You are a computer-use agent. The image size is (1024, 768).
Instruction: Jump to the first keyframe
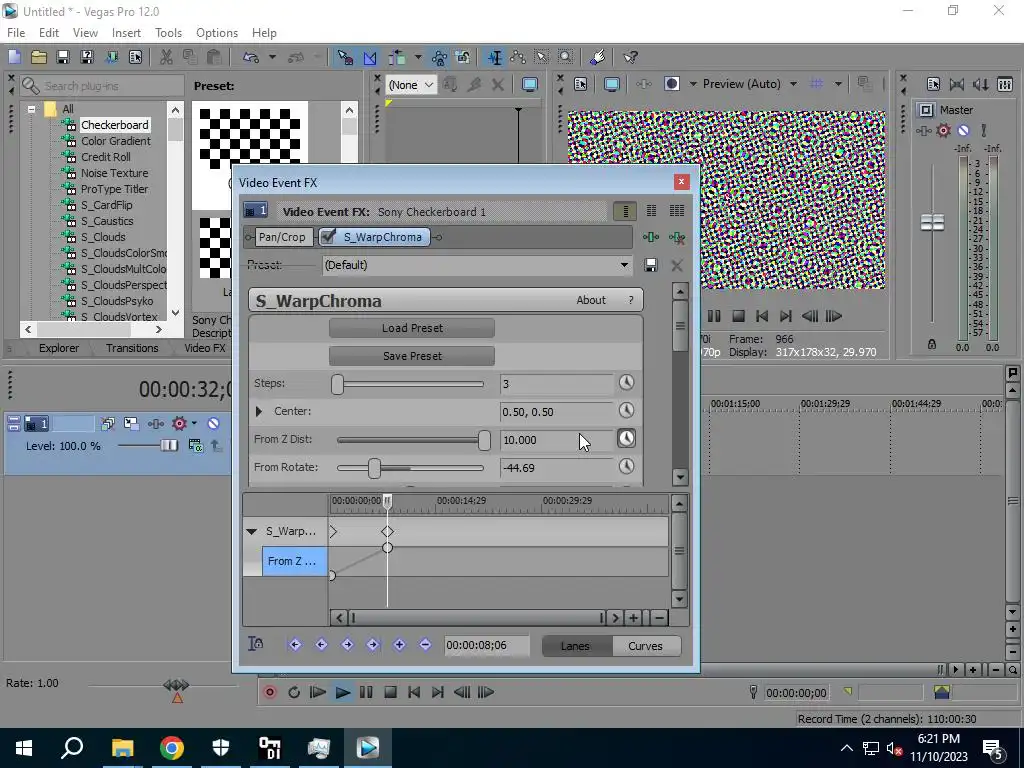click(295, 645)
